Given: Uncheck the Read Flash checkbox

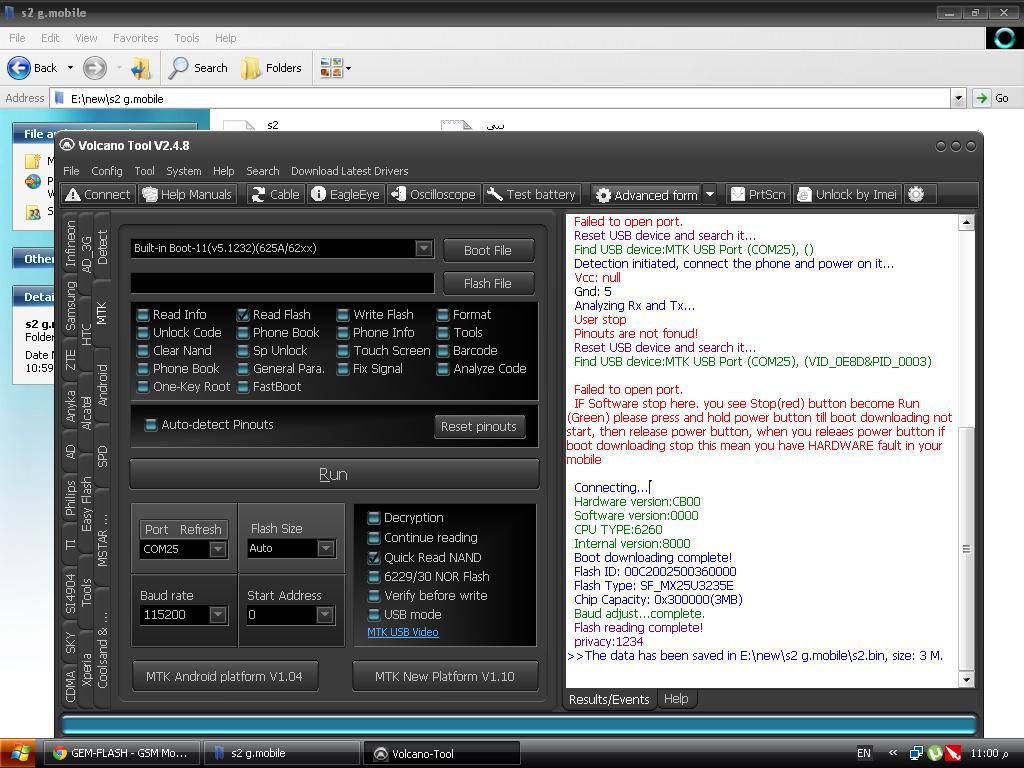Looking at the screenshot, I should 243,315.
